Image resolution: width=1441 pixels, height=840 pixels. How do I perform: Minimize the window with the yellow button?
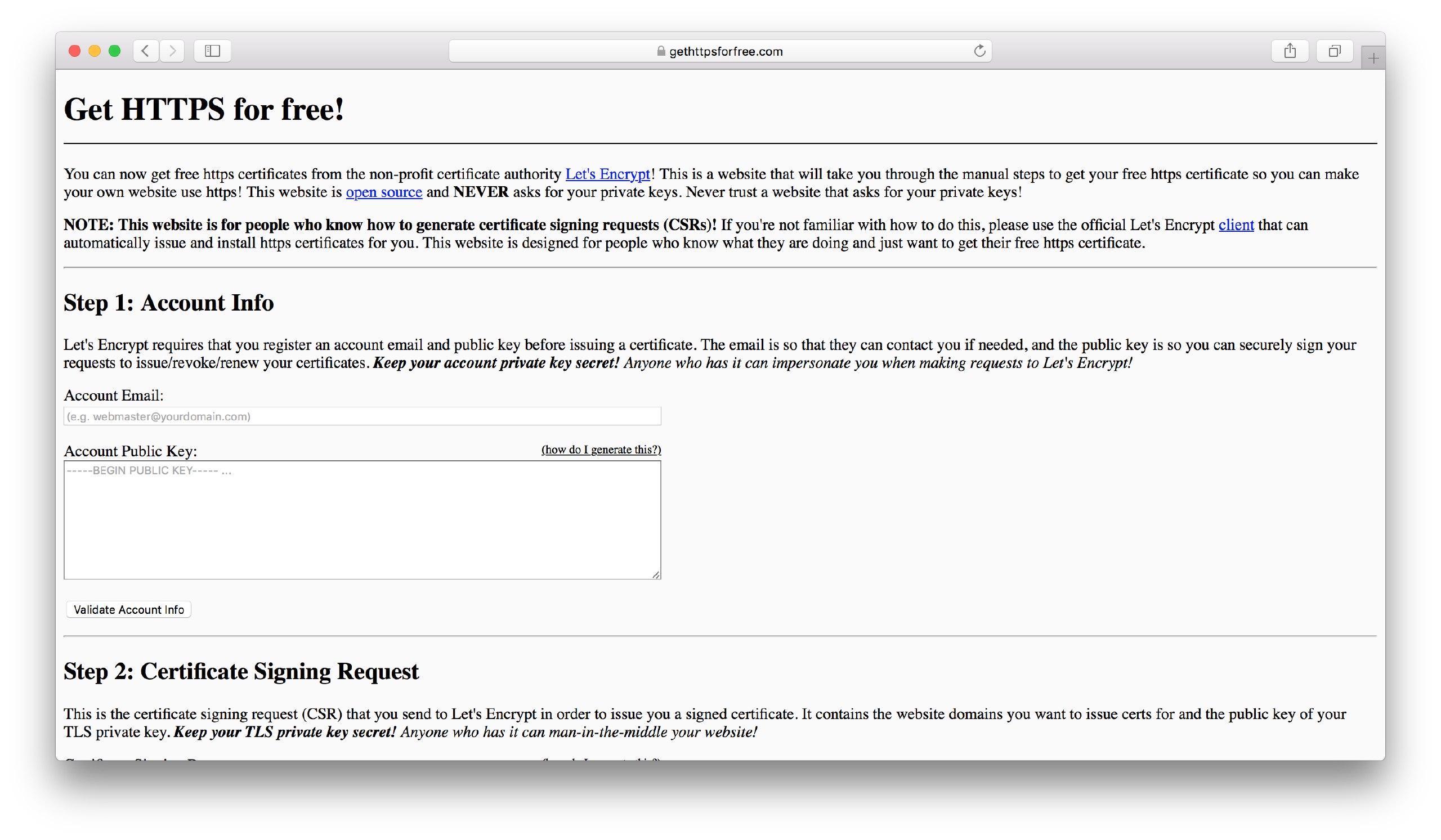[95, 51]
